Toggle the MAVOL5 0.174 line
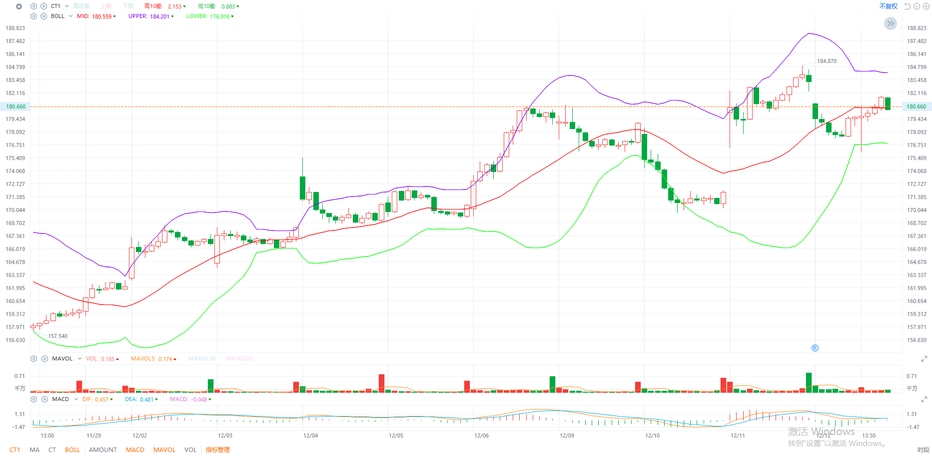Image resolution: width=932 pixels, height=459 pixels. 153,359
